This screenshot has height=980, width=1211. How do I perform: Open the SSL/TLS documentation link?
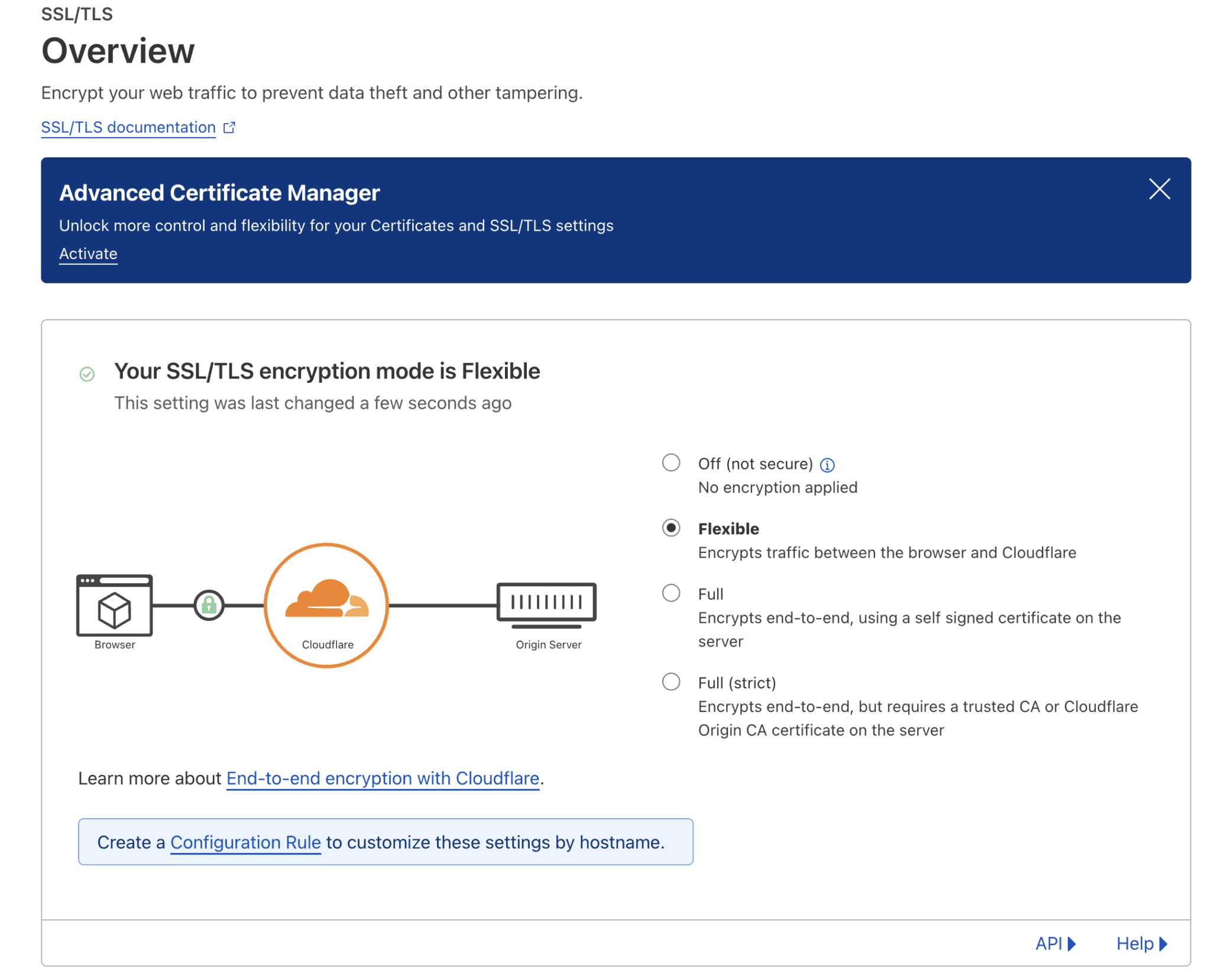(x=128, y=127)
